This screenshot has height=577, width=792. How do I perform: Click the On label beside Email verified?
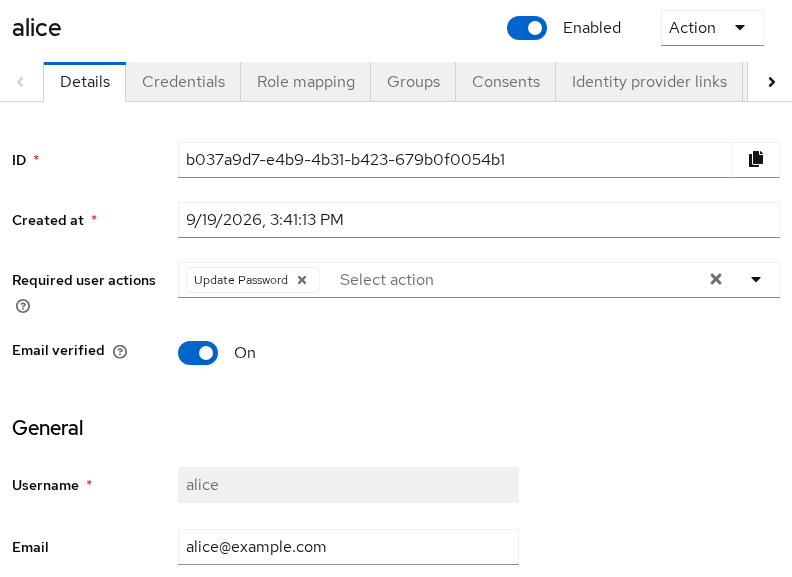coord(244,353)
